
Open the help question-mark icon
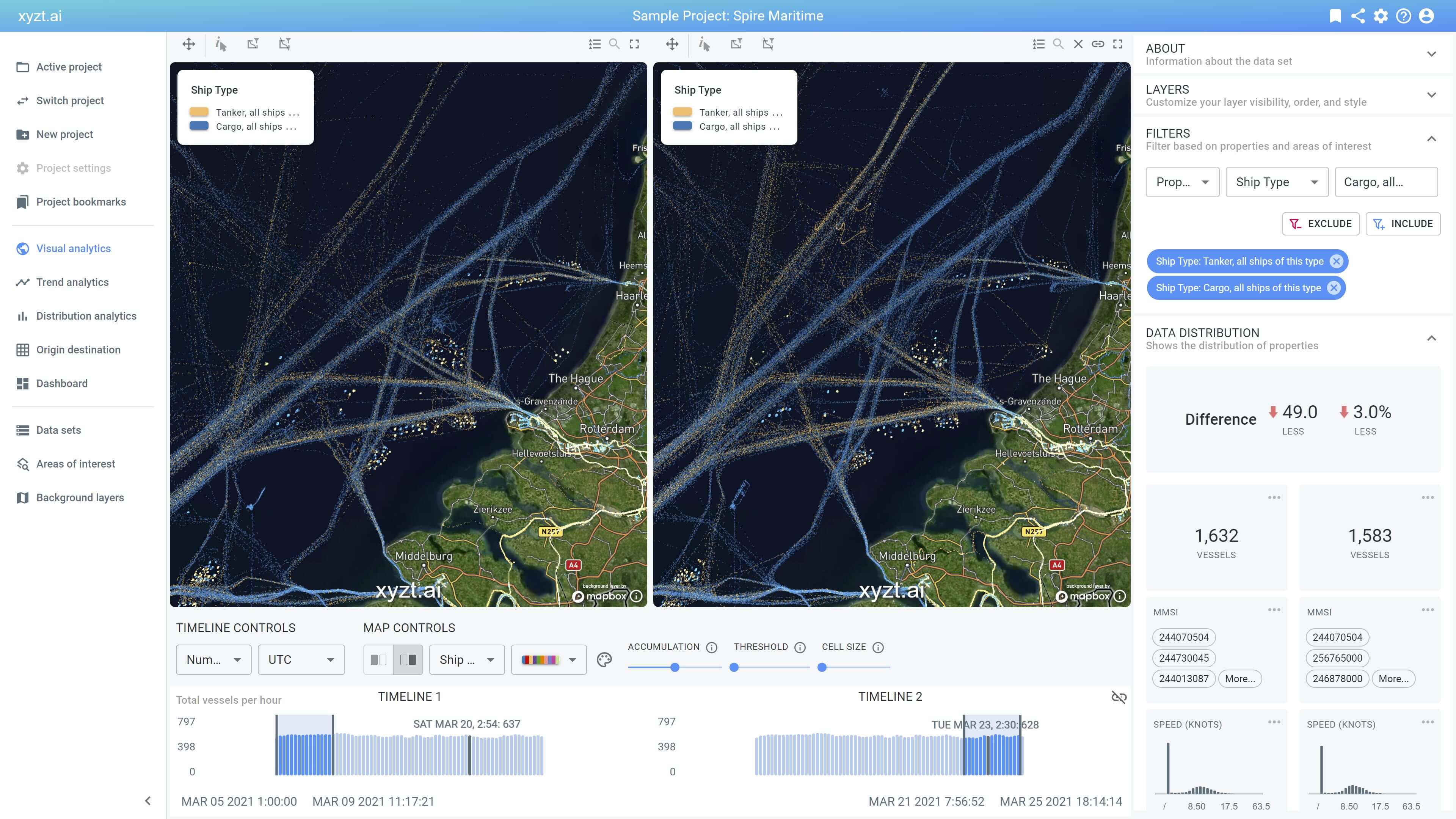coord(1403,16)
